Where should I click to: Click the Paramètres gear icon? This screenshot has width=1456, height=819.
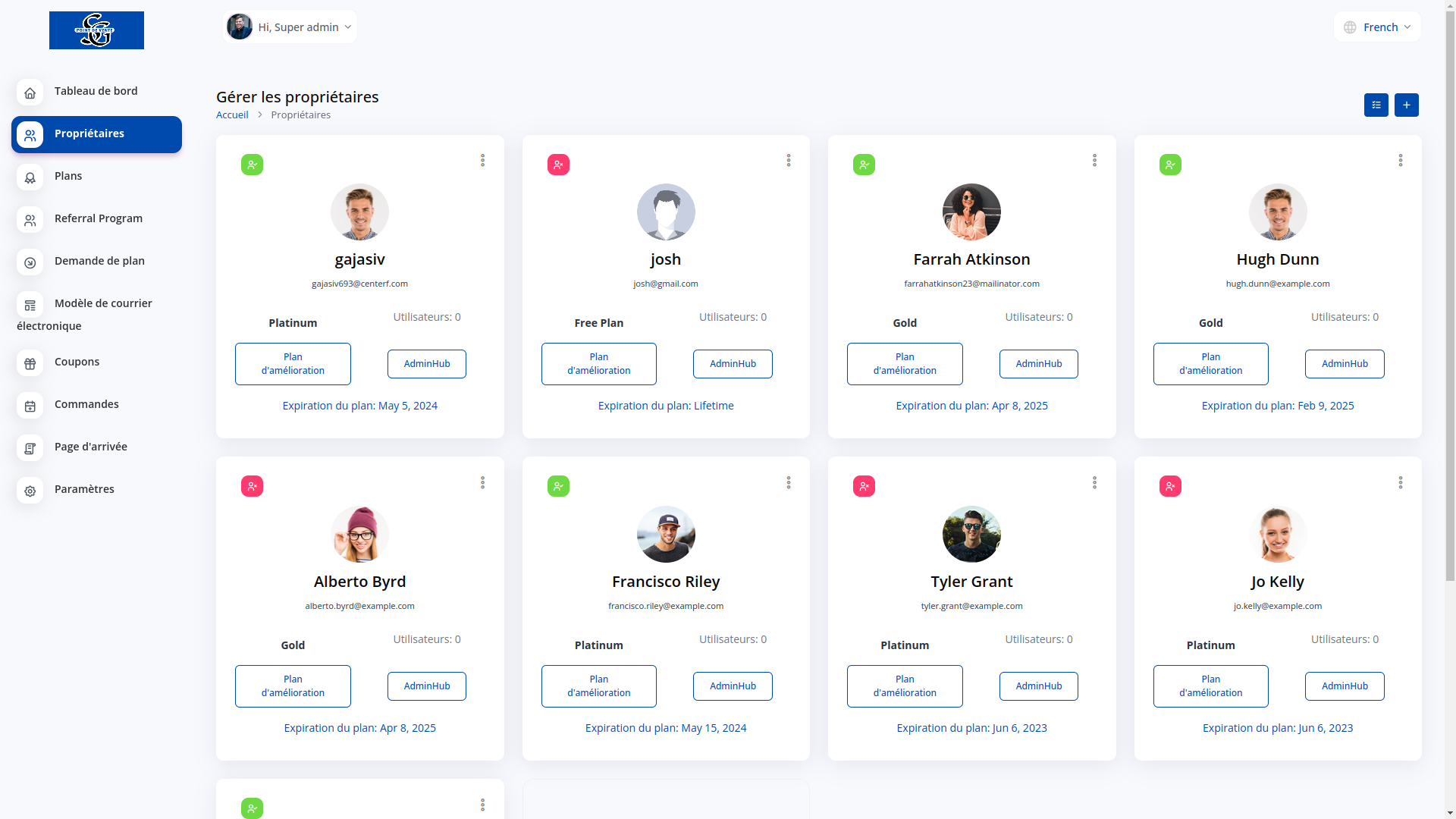pyautogui.click(x=30, y=491)
